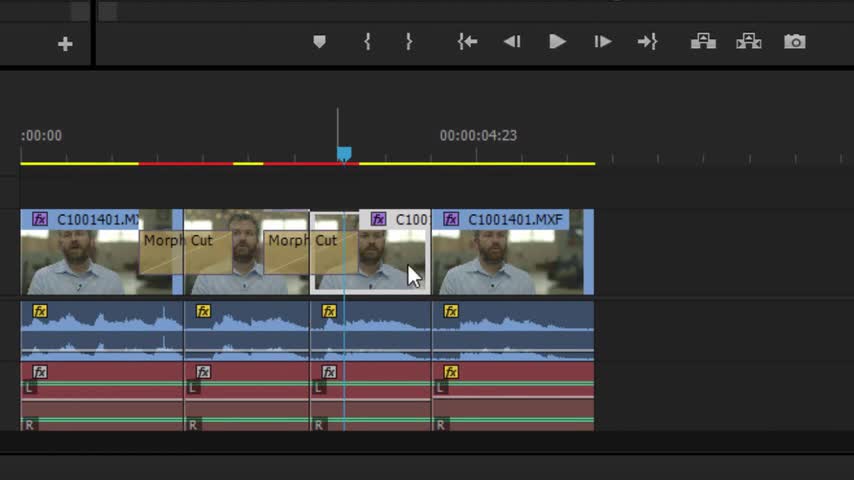Click fx badge on first C1001401 video clip
Image resolution: width=854 pixels, height=480 pixels.
pos(40,219)
